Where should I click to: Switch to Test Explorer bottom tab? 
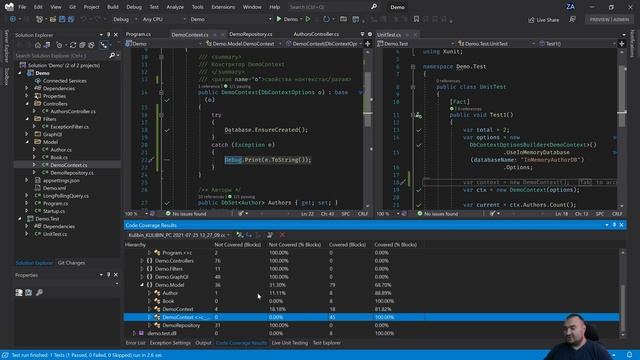click(327, 343)
